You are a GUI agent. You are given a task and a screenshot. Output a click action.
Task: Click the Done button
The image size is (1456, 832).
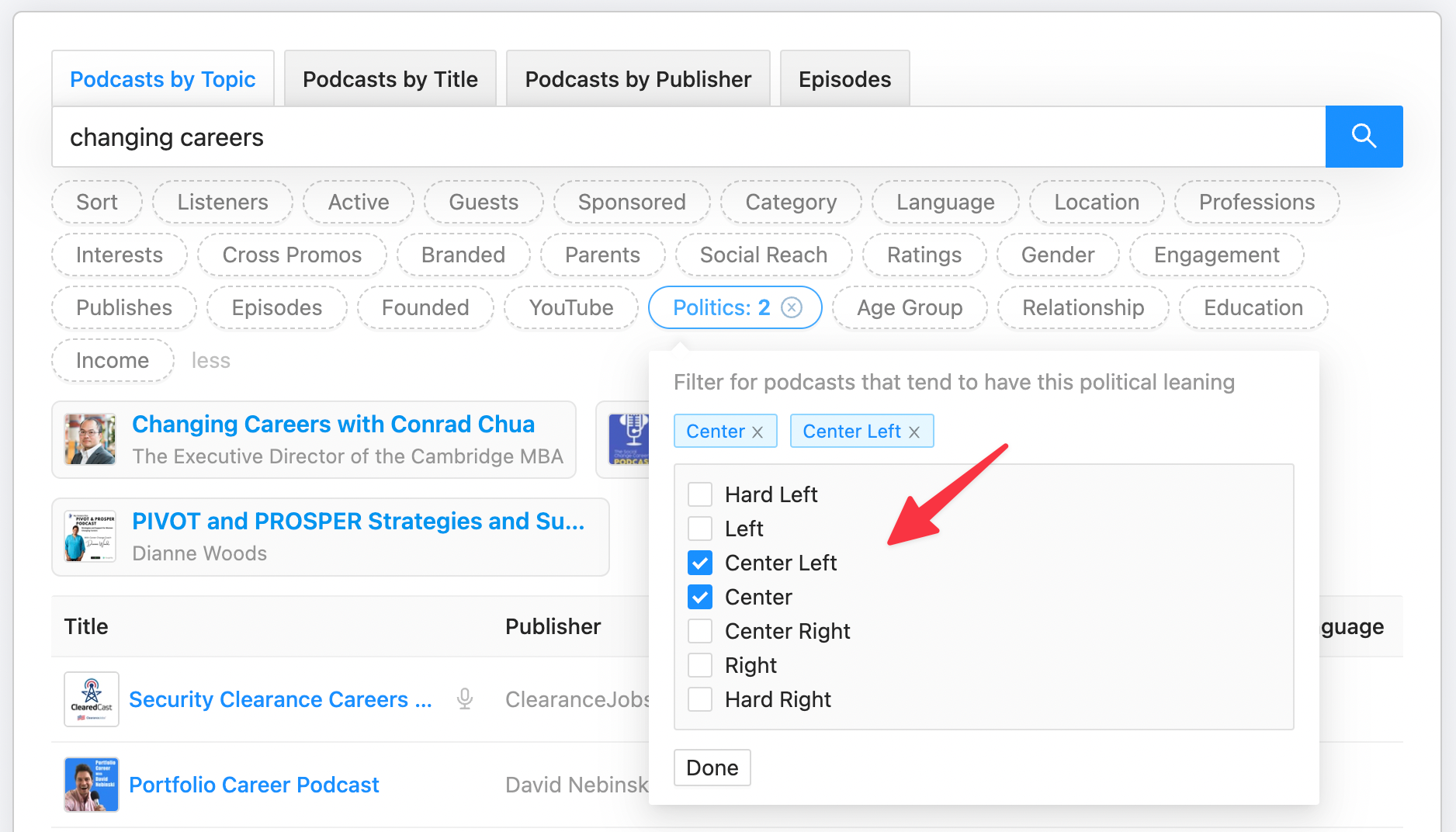pos(712,768)
